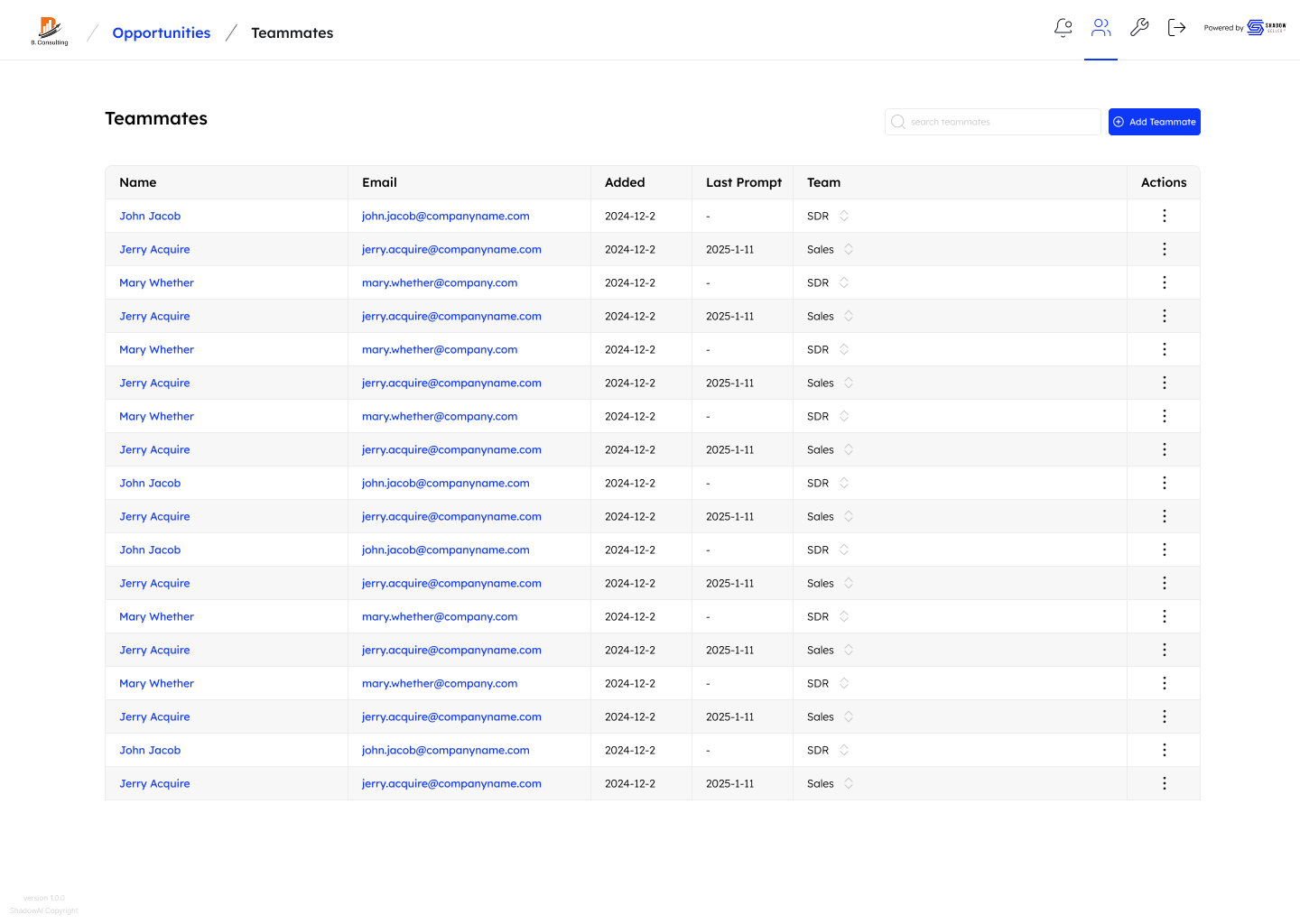Open team selector for first Mary Whether row

[844, 282]
